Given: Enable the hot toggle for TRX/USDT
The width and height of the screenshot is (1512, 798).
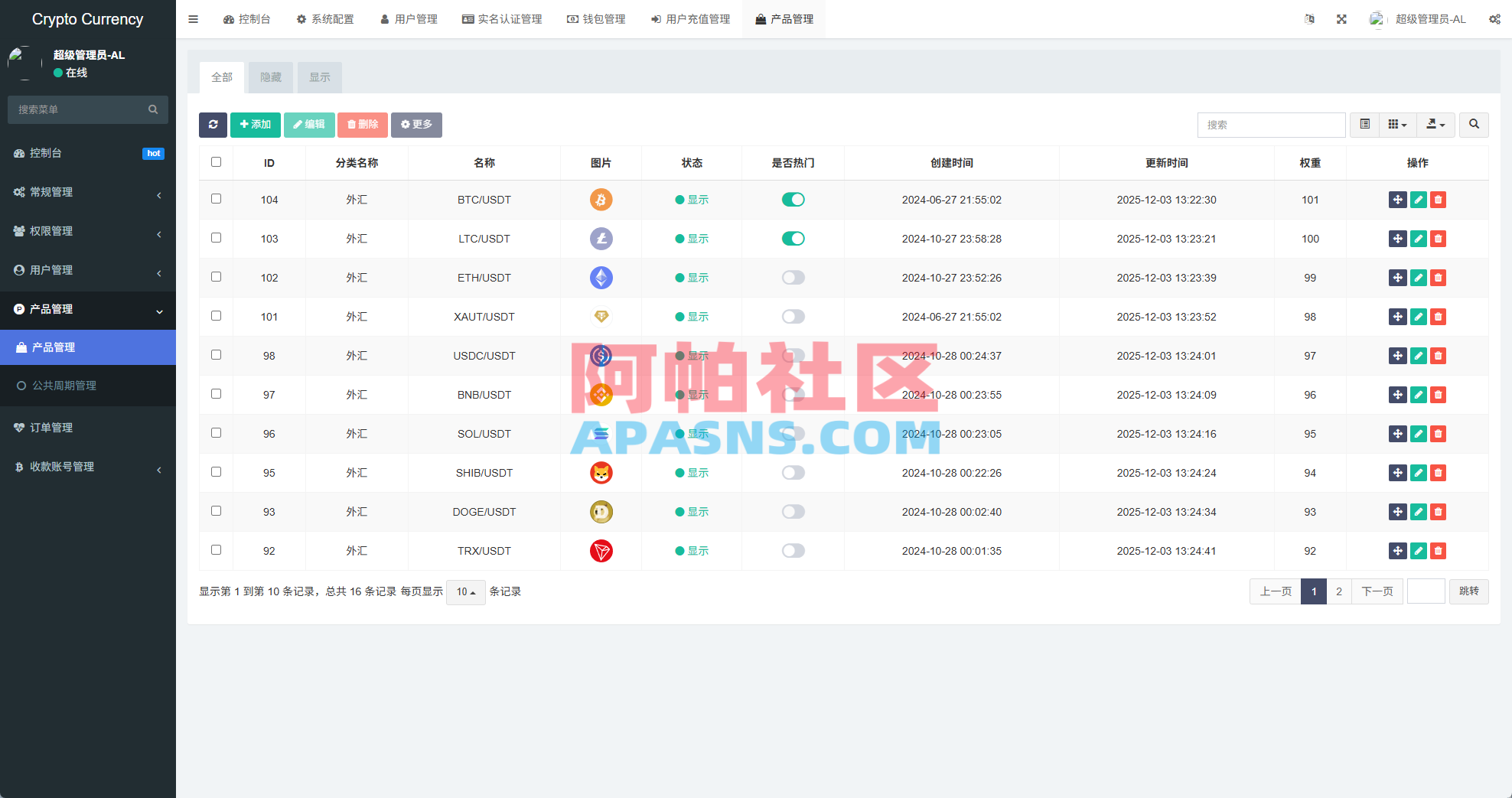Looking at the screenshot, I should [x=793, y=551].
